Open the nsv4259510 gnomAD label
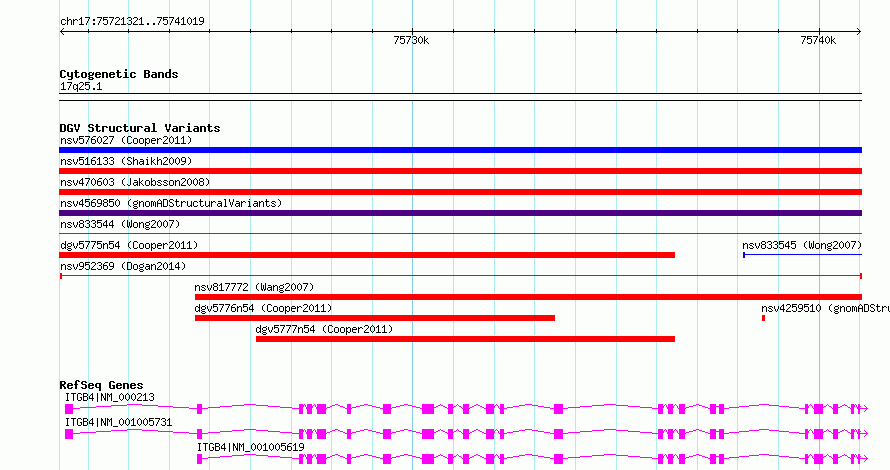 point(825,308)
